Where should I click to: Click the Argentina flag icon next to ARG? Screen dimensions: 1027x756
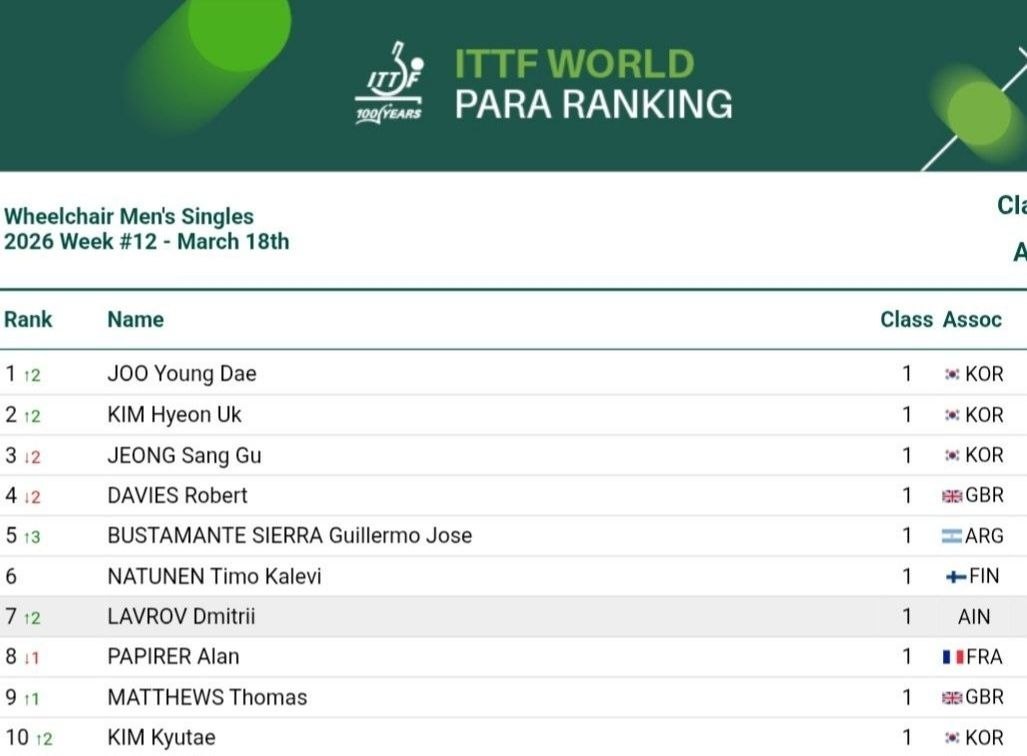point(951,536)
